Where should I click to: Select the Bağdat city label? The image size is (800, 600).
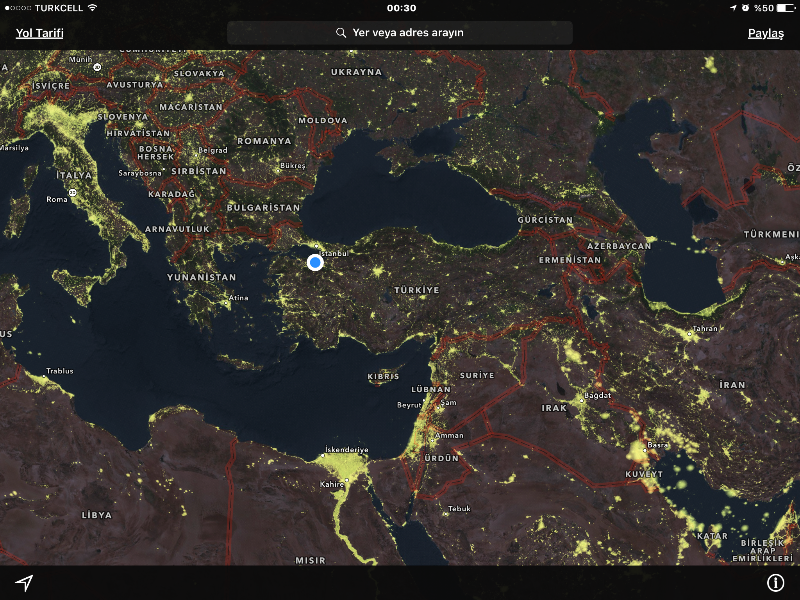581,396
